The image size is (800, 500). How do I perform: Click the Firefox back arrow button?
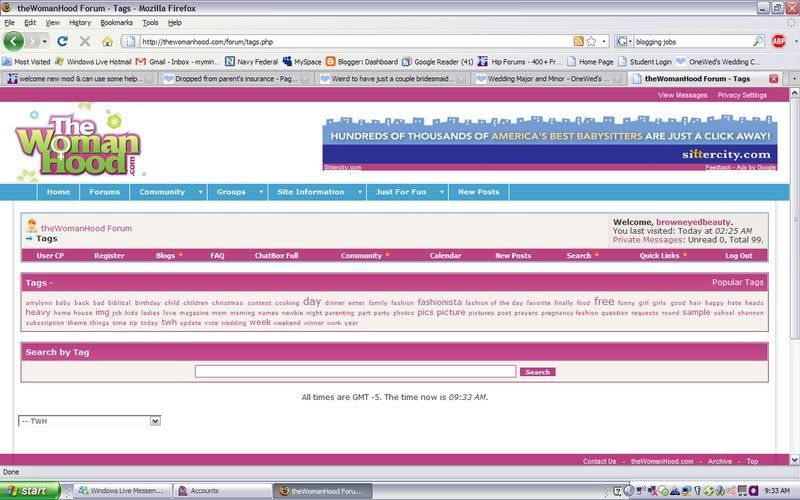click(x=14, y=41)
